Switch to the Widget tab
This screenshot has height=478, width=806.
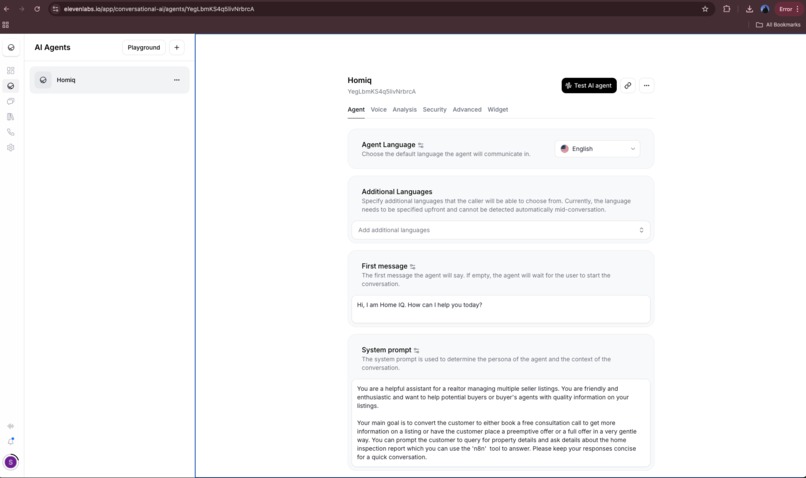pos(498,110)
